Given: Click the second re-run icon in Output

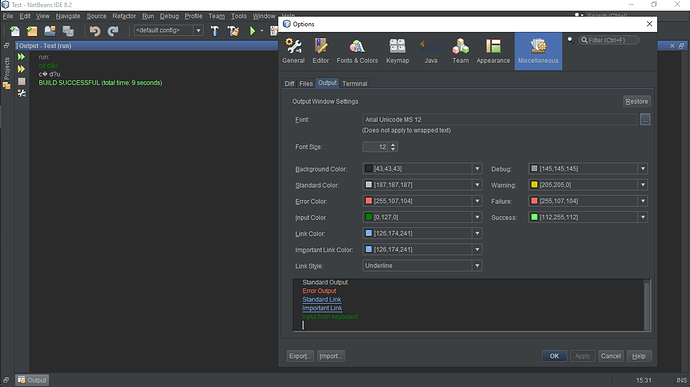Looking at the screenshot, I should coord(21,69).
